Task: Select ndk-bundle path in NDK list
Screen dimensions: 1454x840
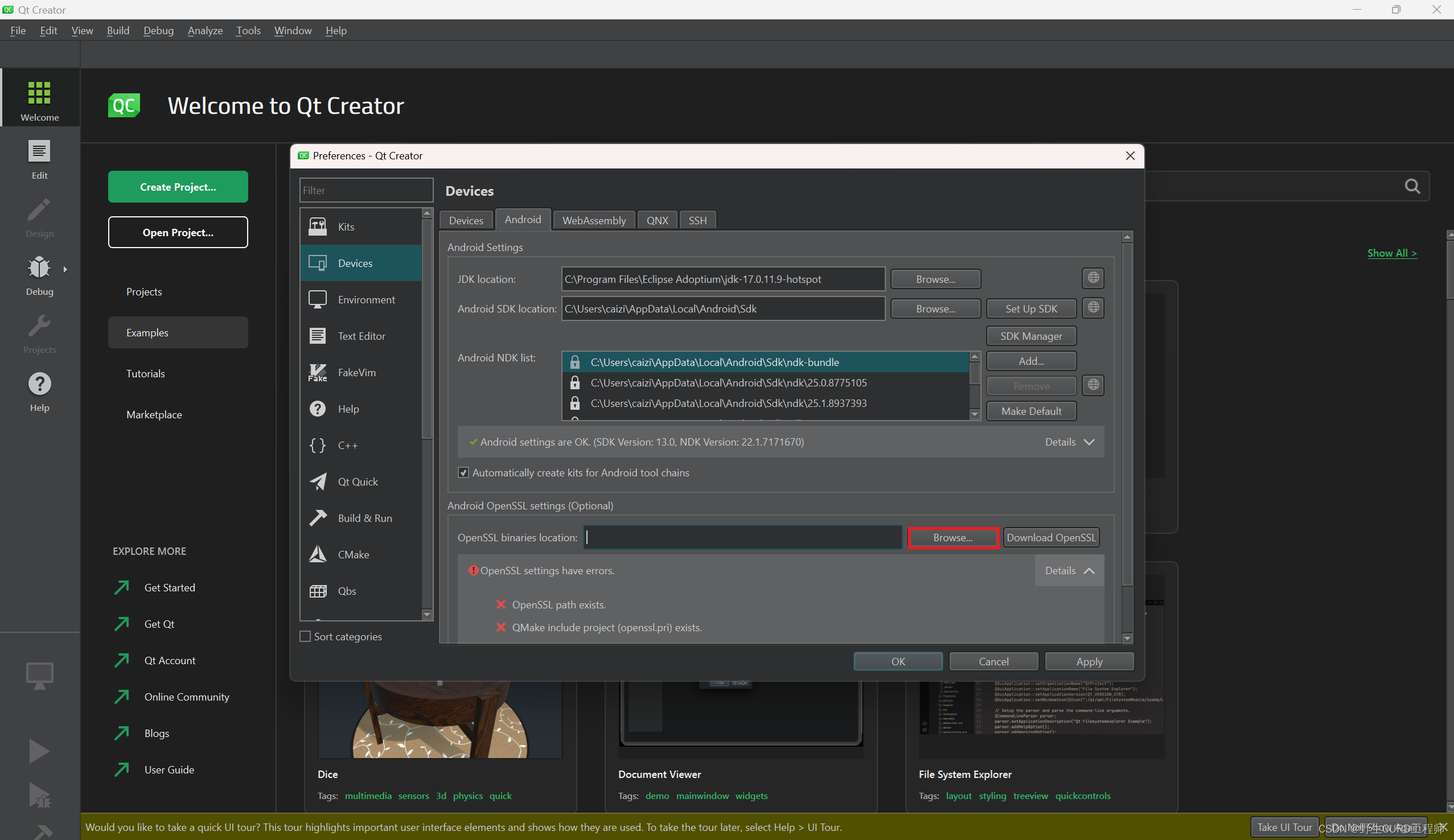Action: [765, 362]
